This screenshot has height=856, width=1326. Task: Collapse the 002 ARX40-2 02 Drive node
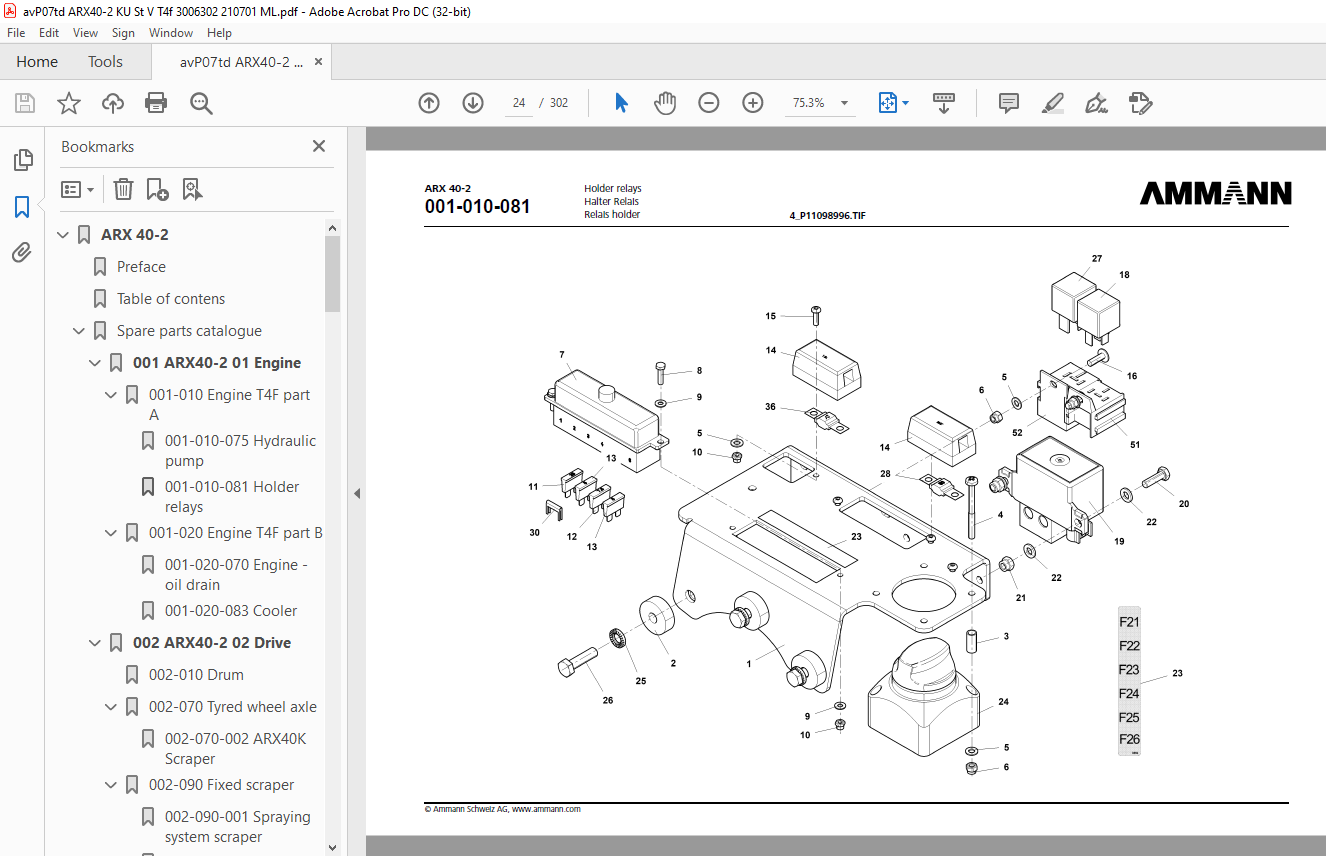click(x=96, y=643)
